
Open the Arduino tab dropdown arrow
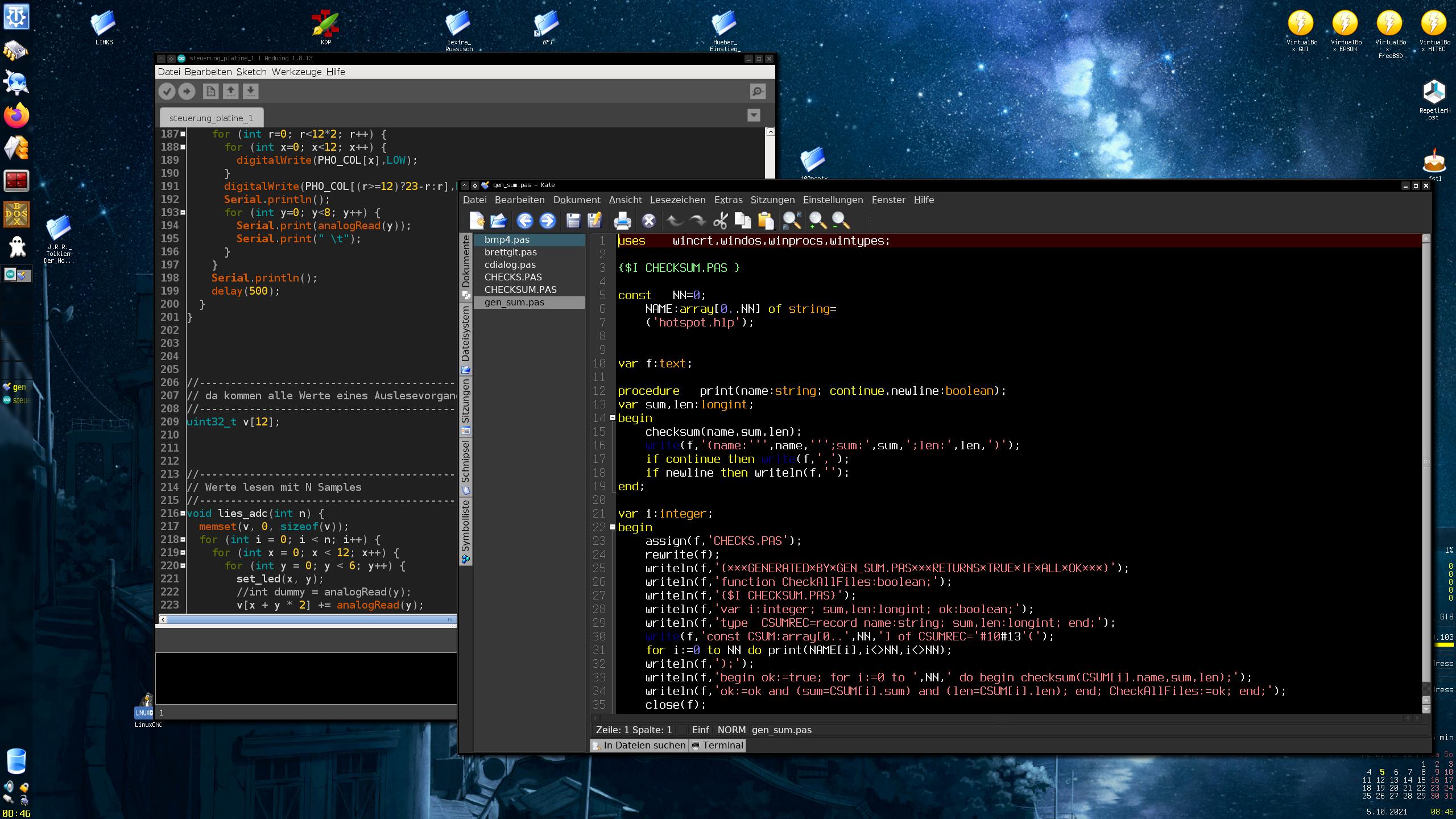coord(754,115)
